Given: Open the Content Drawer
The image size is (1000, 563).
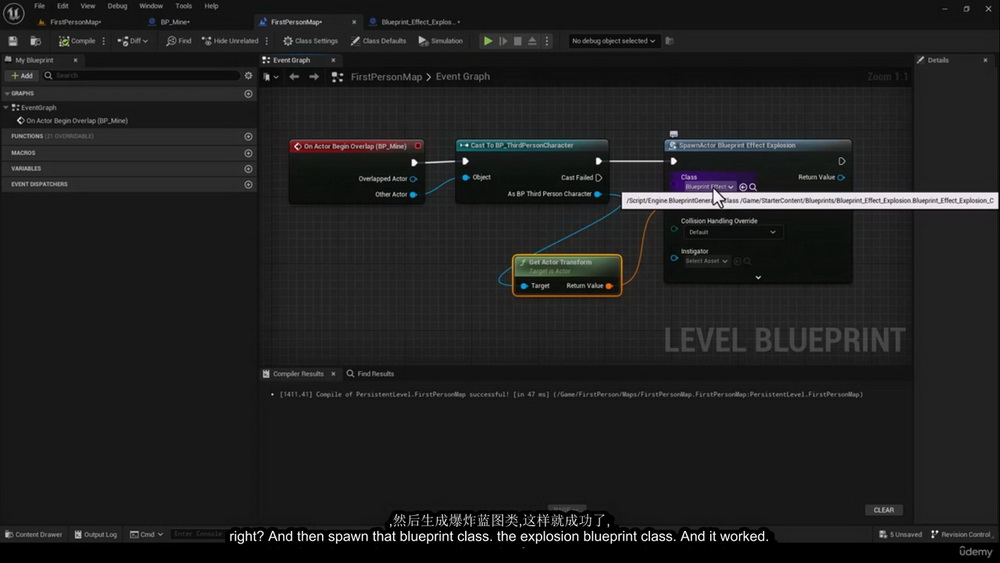Looking at the screenshot, I should (x=34, y=534).
